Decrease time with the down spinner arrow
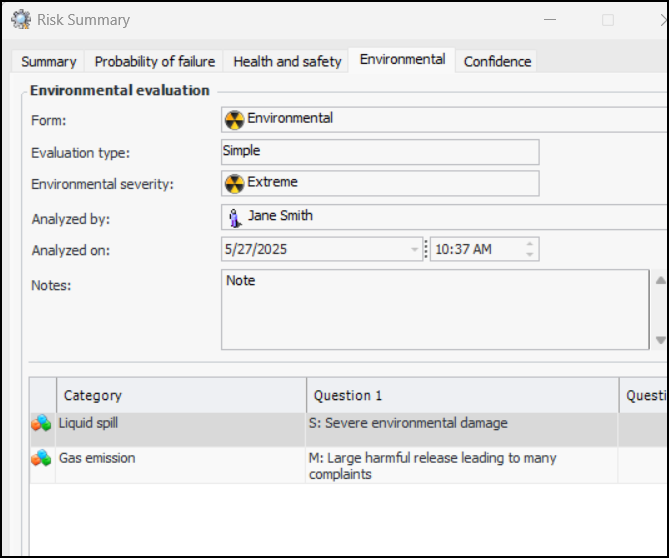669x558 pixels. pos(529,255)
